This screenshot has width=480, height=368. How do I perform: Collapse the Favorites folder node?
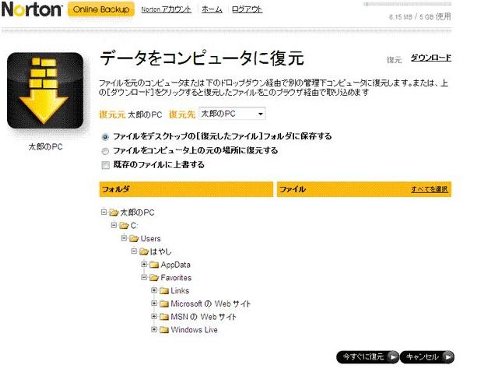point(144,277)
